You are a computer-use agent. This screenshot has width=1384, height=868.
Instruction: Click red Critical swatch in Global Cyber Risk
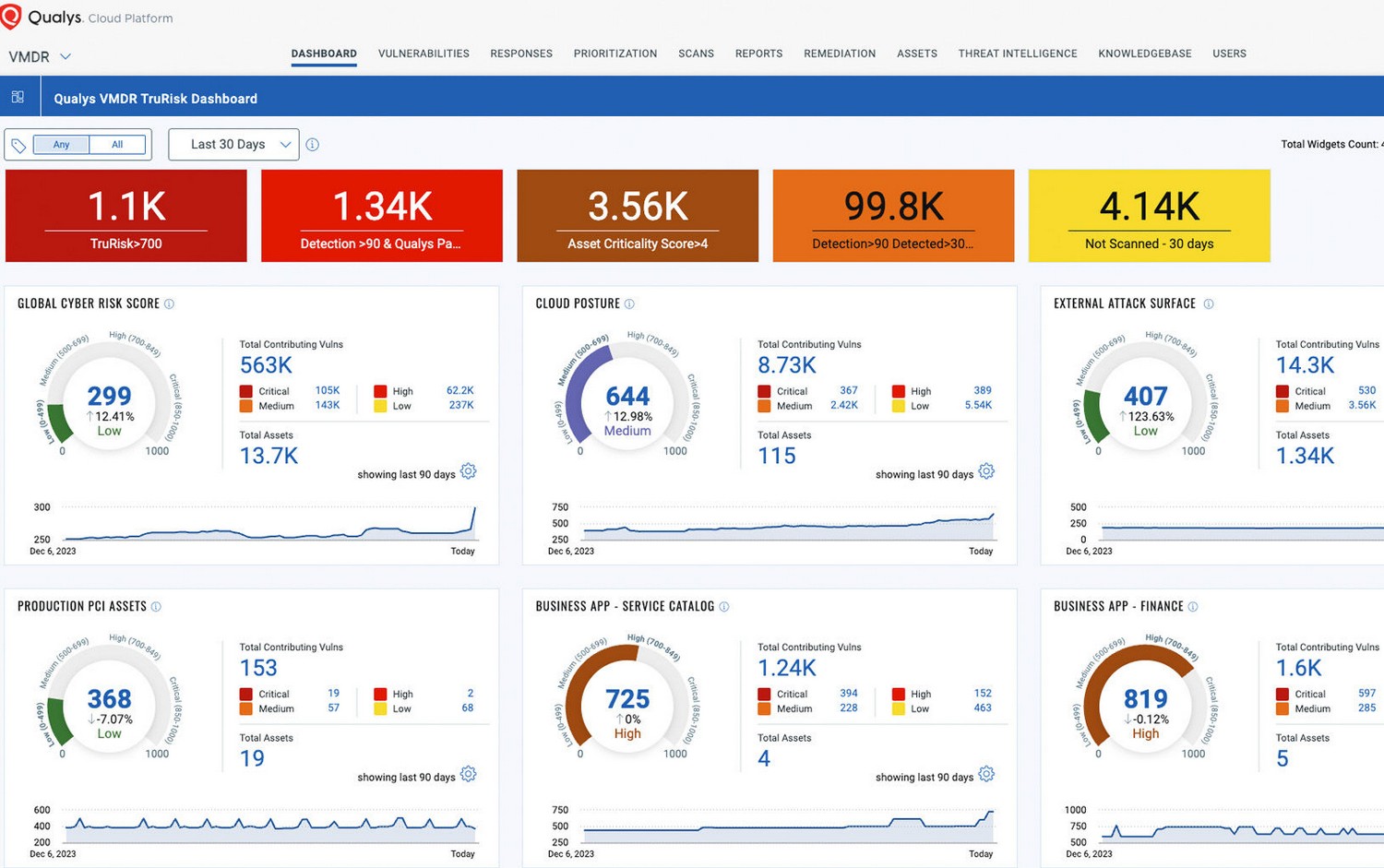point(246,391)
